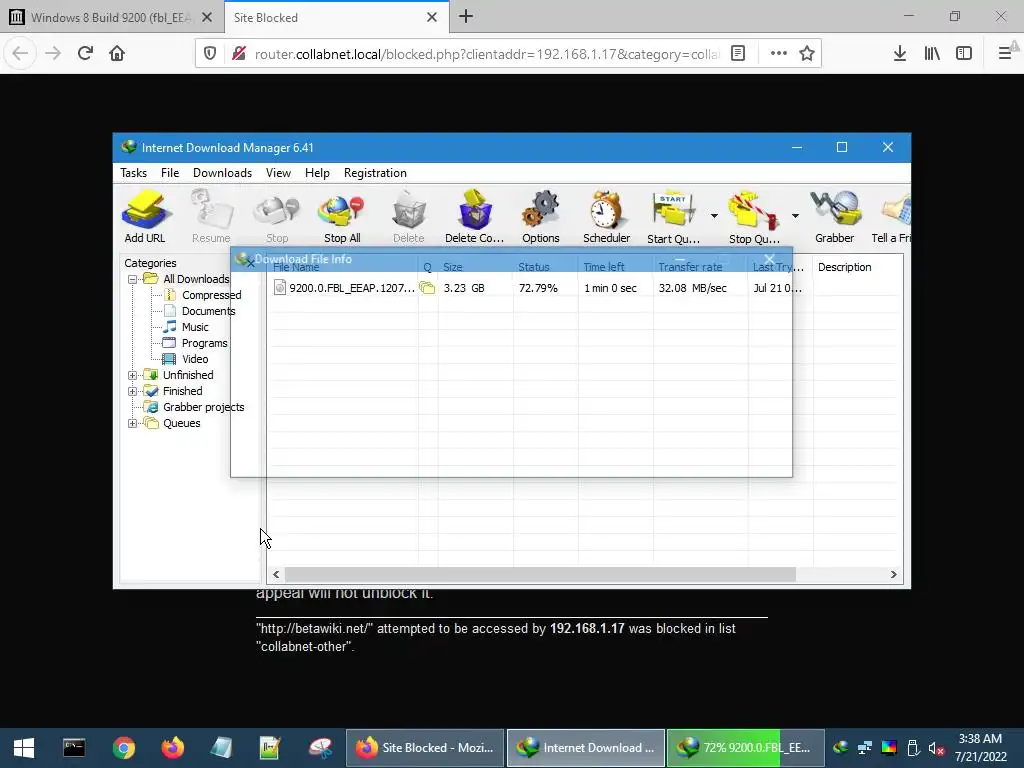Click horizontal scrollbar right arrow
Viewport: 1024px width, 768px height.
(893, 575)
